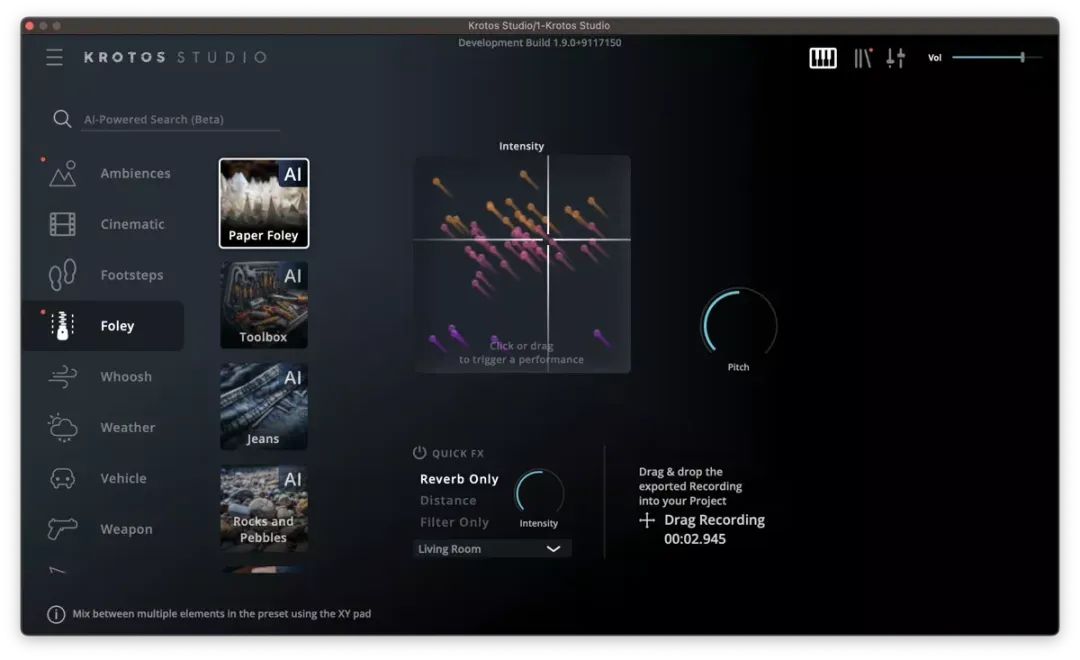Select the Toolbox preset thumbnail
The width and height of the screenshot is (1080, 660).
264,305
